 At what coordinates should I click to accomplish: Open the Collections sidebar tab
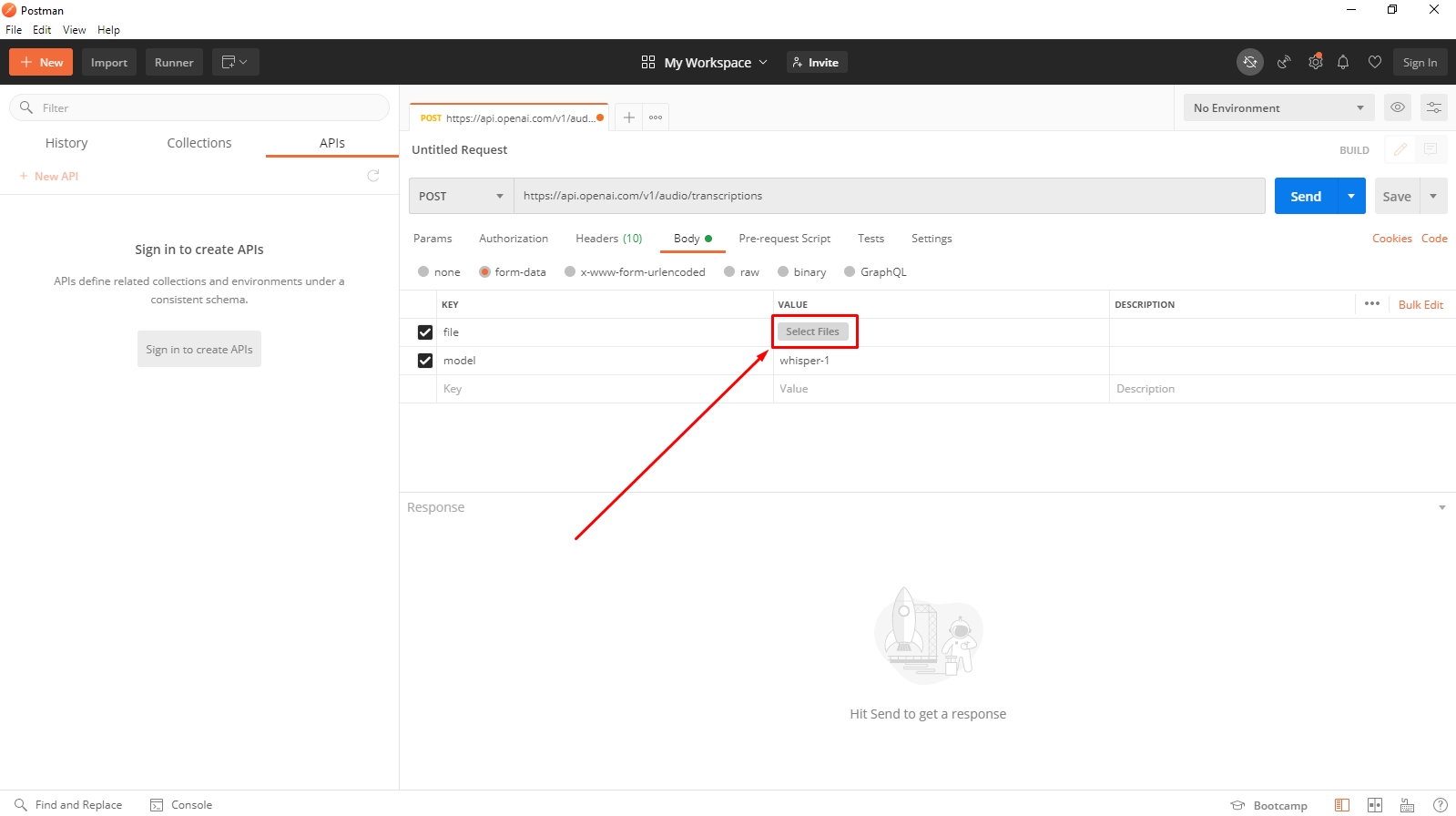pos(199,143)
